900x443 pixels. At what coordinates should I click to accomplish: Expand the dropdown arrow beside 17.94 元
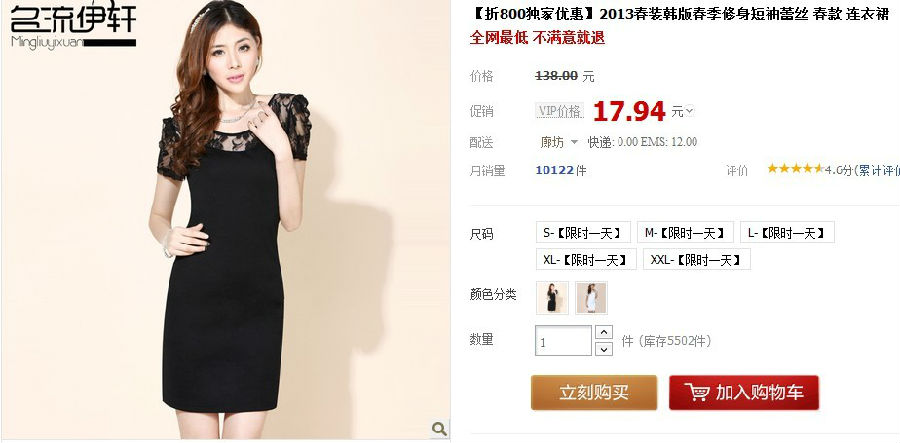689,111
